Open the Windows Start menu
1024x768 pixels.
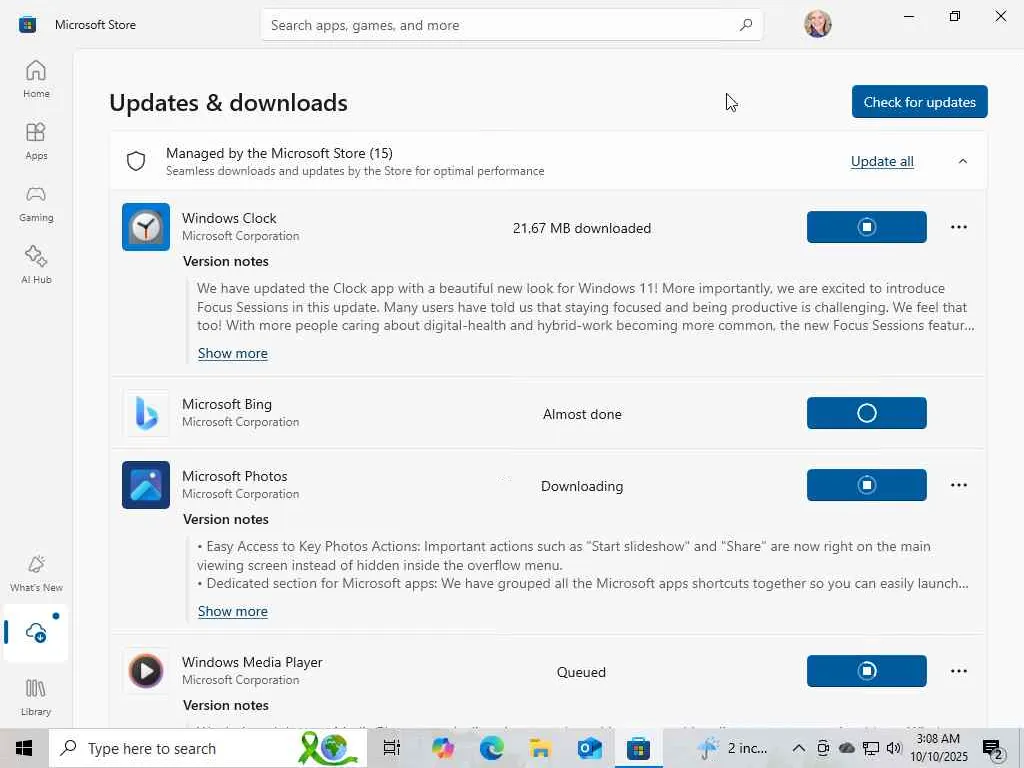24,748
